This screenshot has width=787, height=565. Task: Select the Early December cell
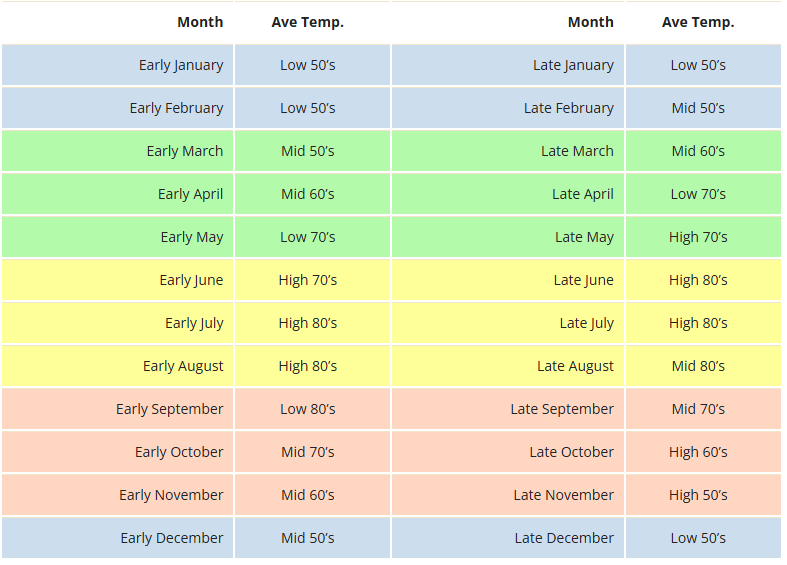(117, 538)
